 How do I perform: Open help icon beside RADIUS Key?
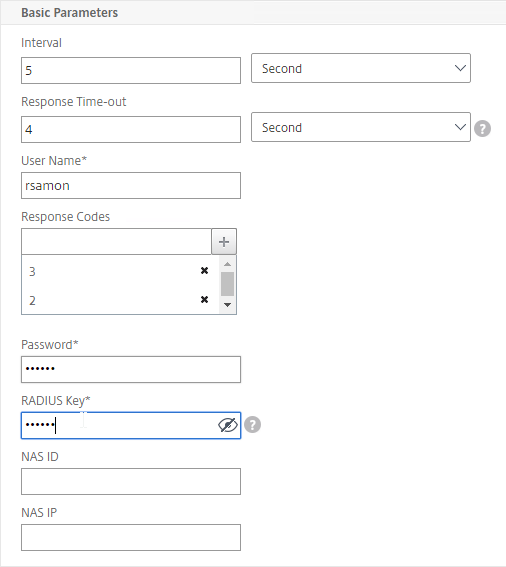(252, 425)
